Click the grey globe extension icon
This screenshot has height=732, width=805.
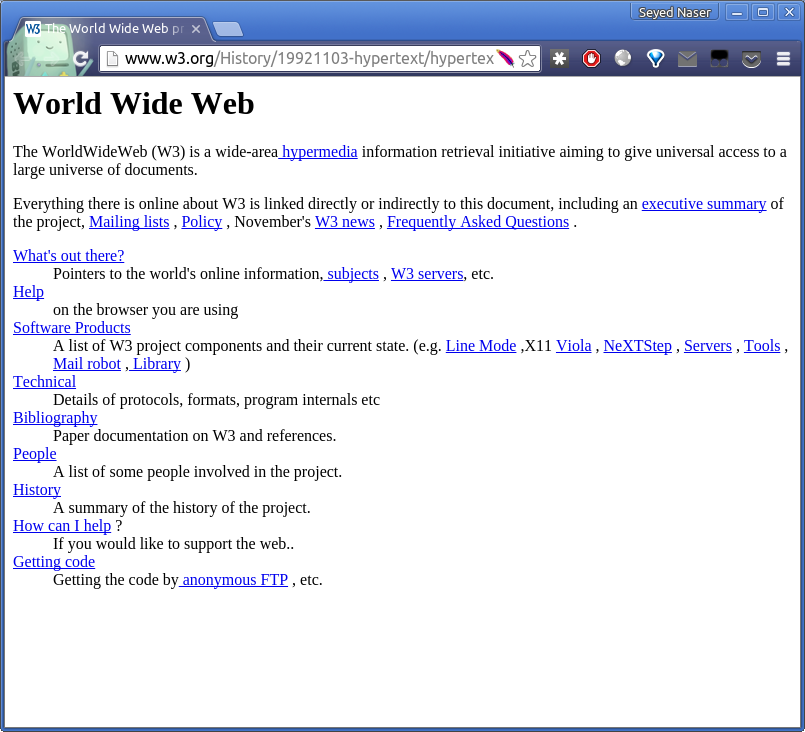click(x=623, y=58)
